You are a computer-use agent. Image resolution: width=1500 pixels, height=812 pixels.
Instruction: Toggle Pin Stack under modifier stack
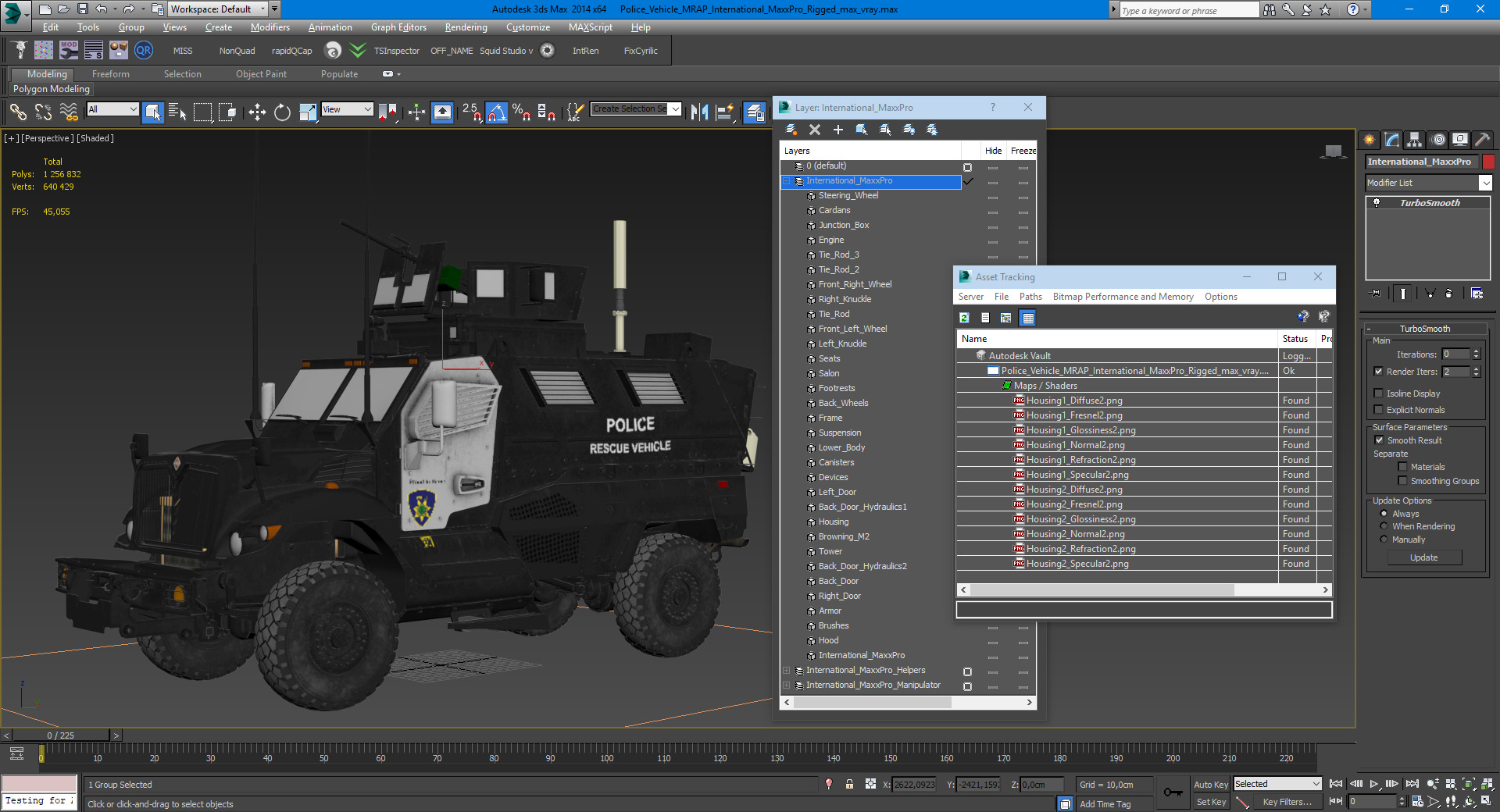tap(1376, 294)
